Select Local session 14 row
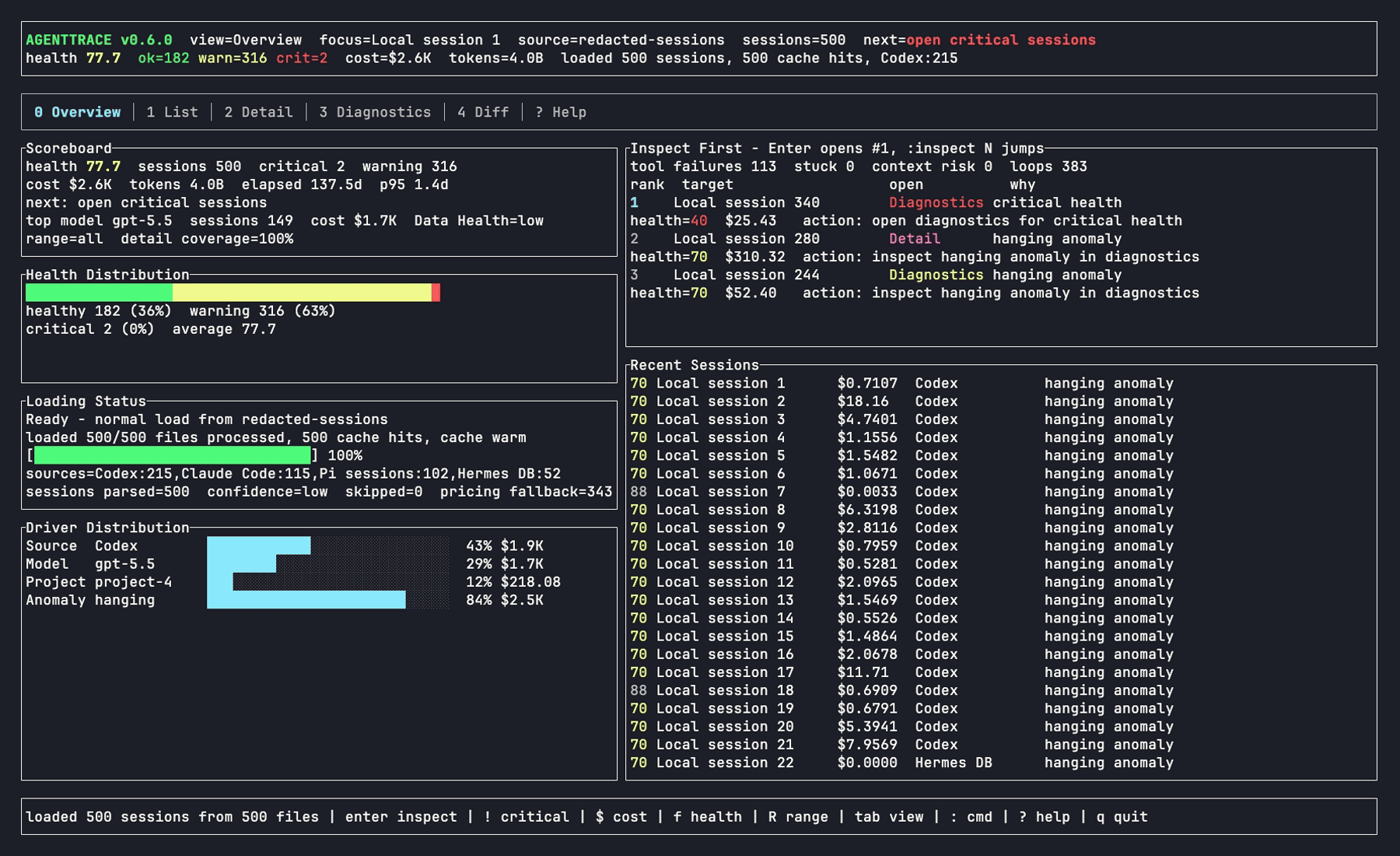 (902, 618)
